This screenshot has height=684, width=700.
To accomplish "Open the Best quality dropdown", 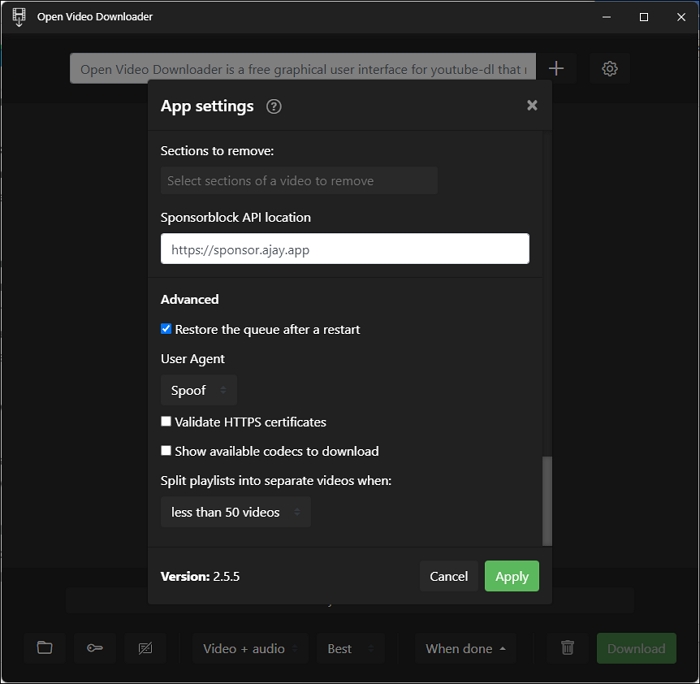I will pos(350,648).
